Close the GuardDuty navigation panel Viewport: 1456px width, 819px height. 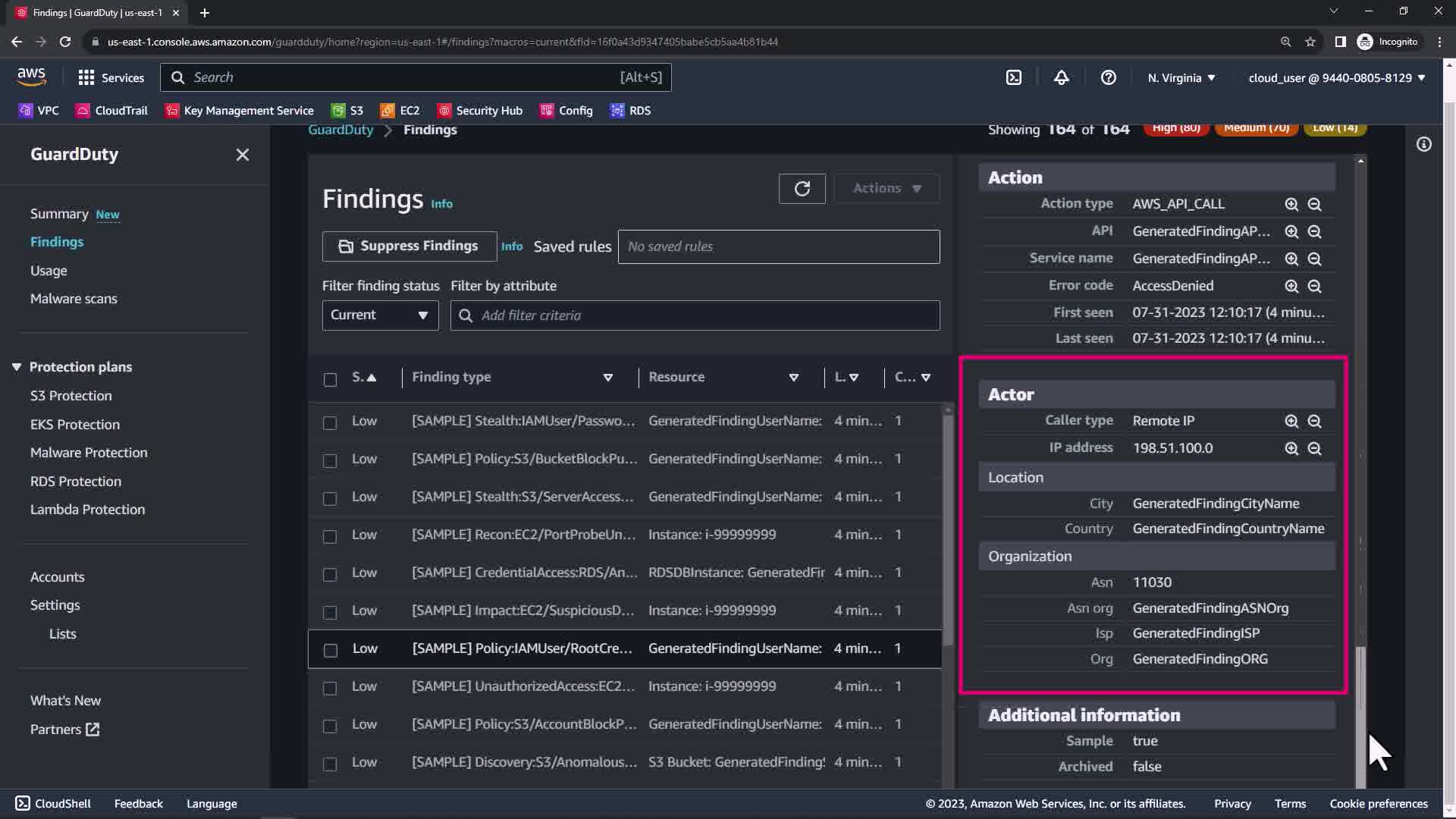(x=242, y=155)
